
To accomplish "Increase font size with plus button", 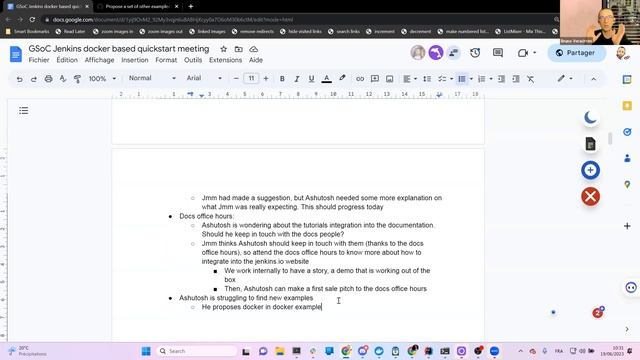I will (x=266, y=78).
